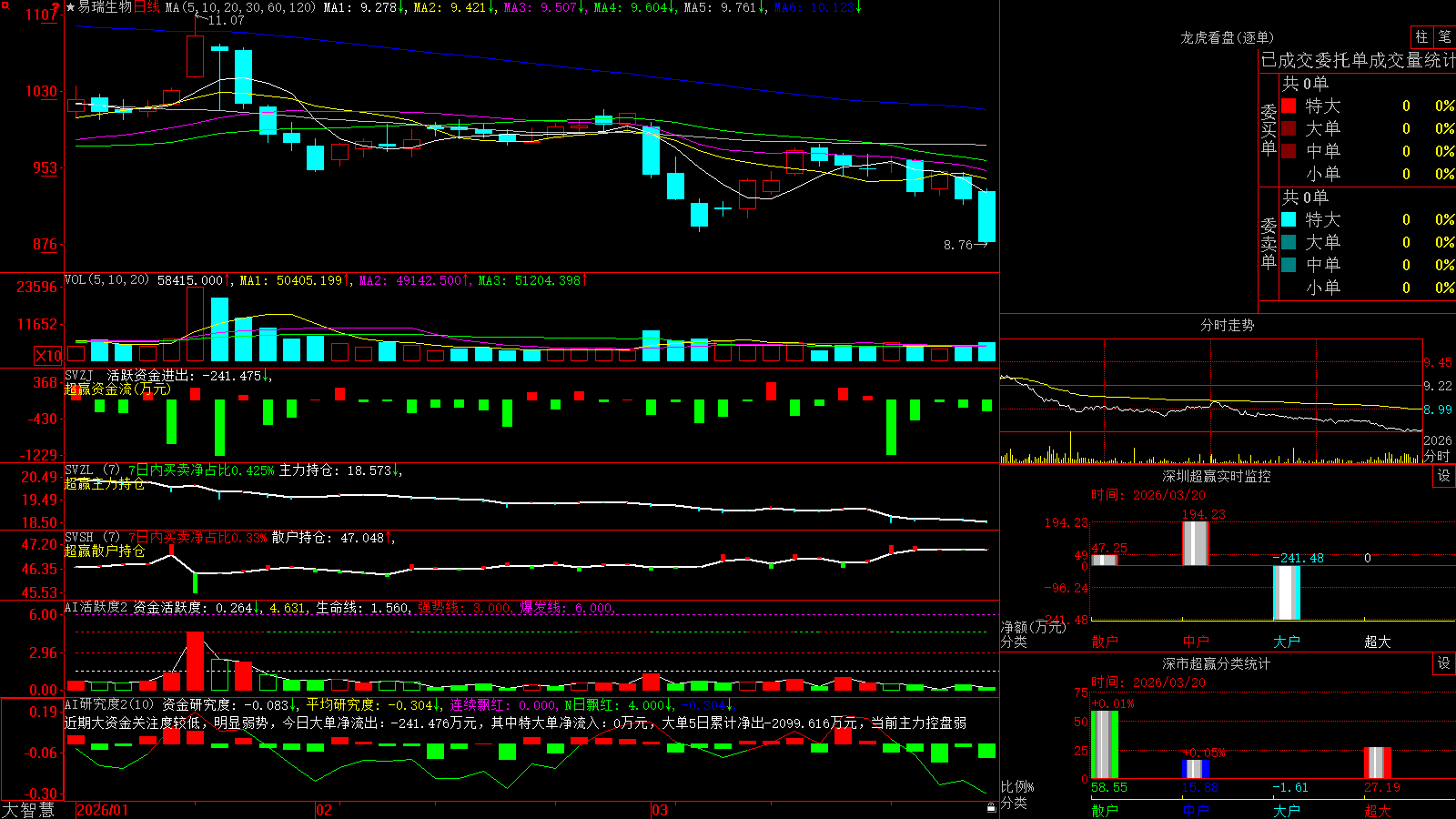Open 设 settings for 深圳超赢实时监控 panel
Screen dimensions: 1456x819
coord(1444,476)
